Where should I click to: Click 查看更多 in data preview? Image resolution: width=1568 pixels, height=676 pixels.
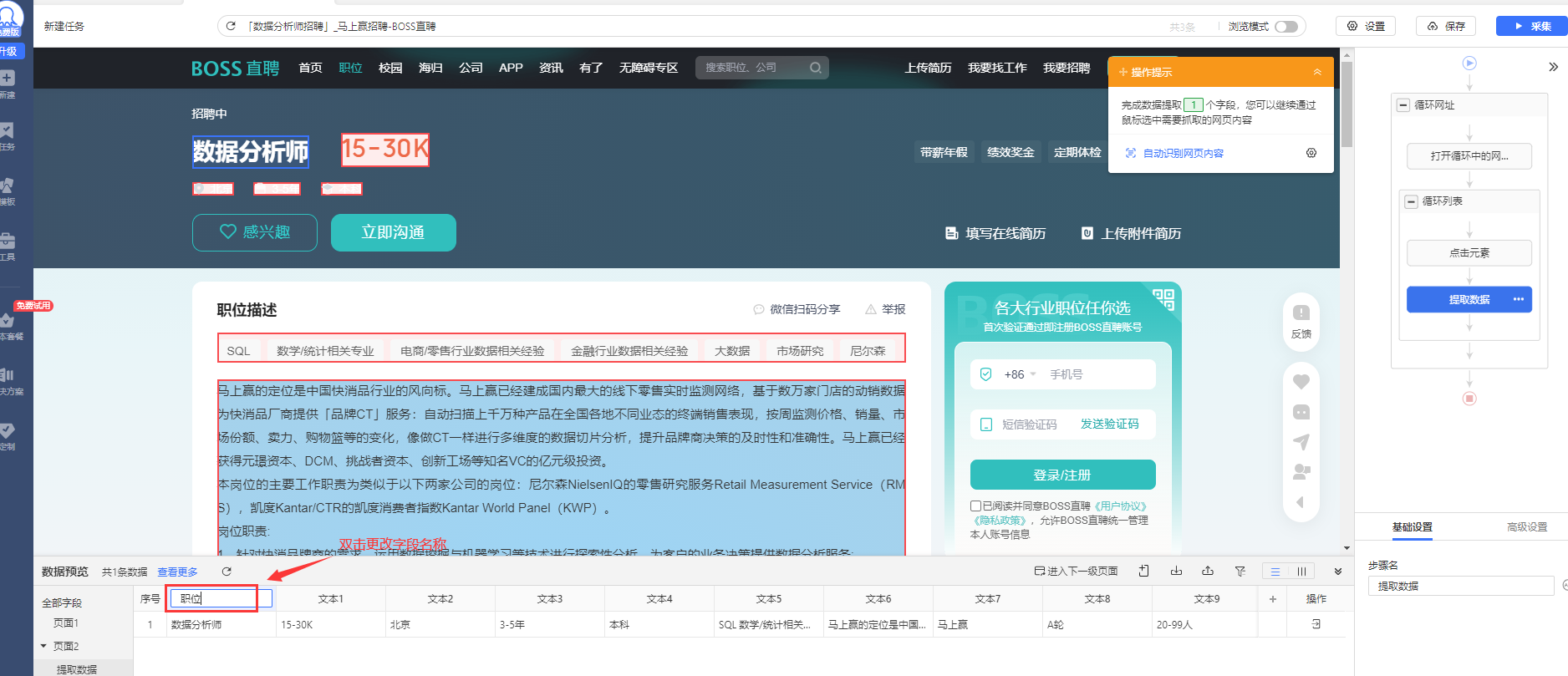tap(178, 572)
